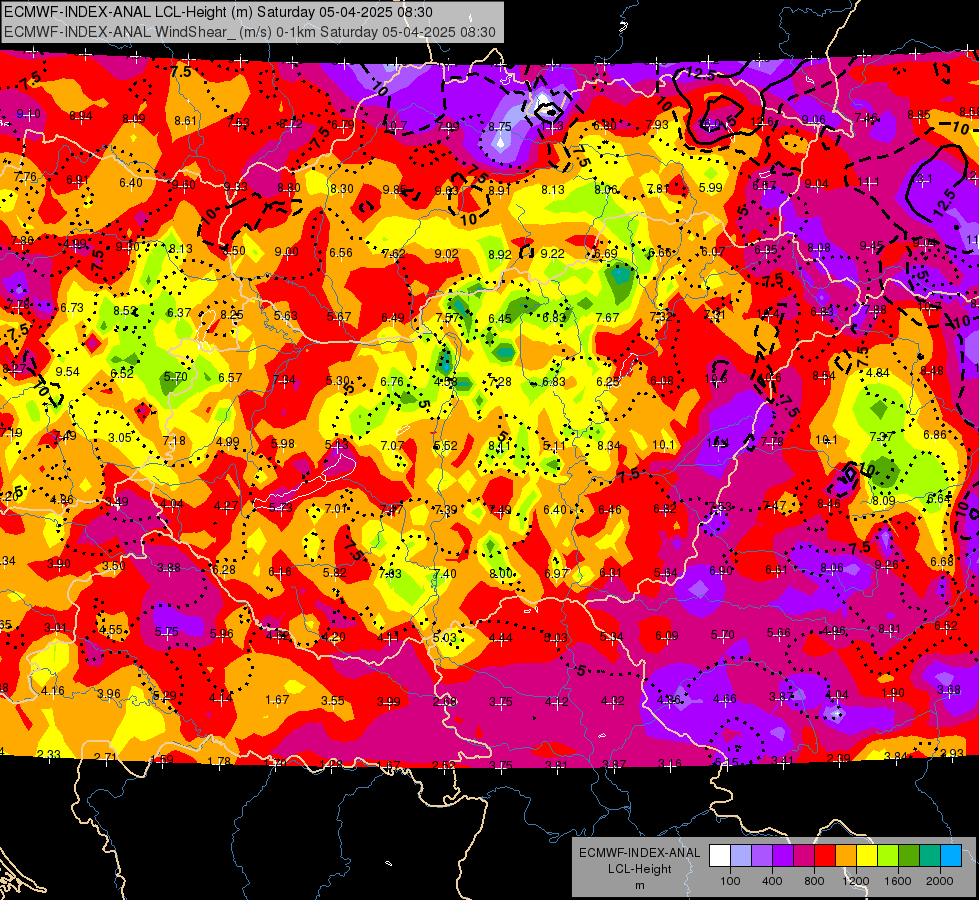Click the map value 3.16

pyautogui.click(x=669, y=763)
